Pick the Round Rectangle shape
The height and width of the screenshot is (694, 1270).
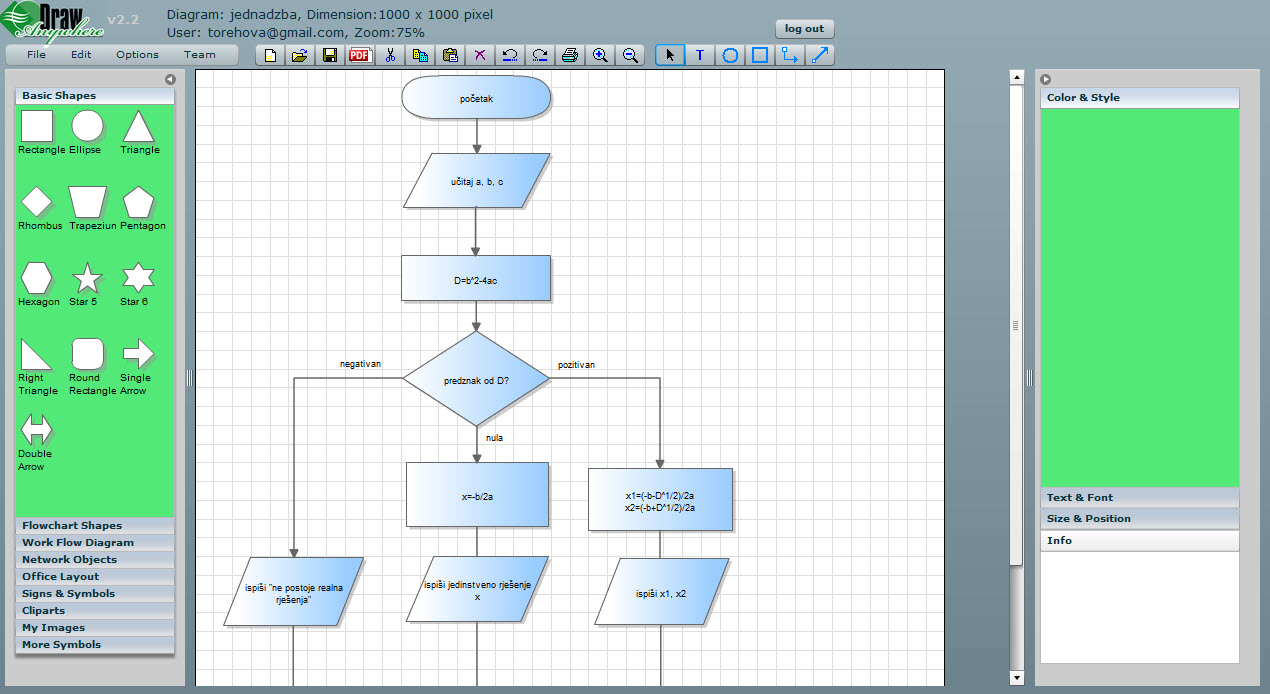(87, 354)
